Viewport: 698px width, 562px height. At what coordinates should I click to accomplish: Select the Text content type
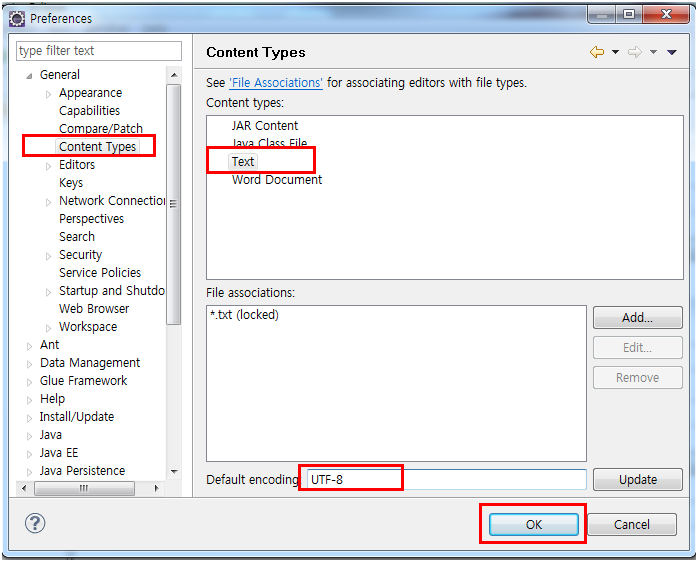(243, 161)
